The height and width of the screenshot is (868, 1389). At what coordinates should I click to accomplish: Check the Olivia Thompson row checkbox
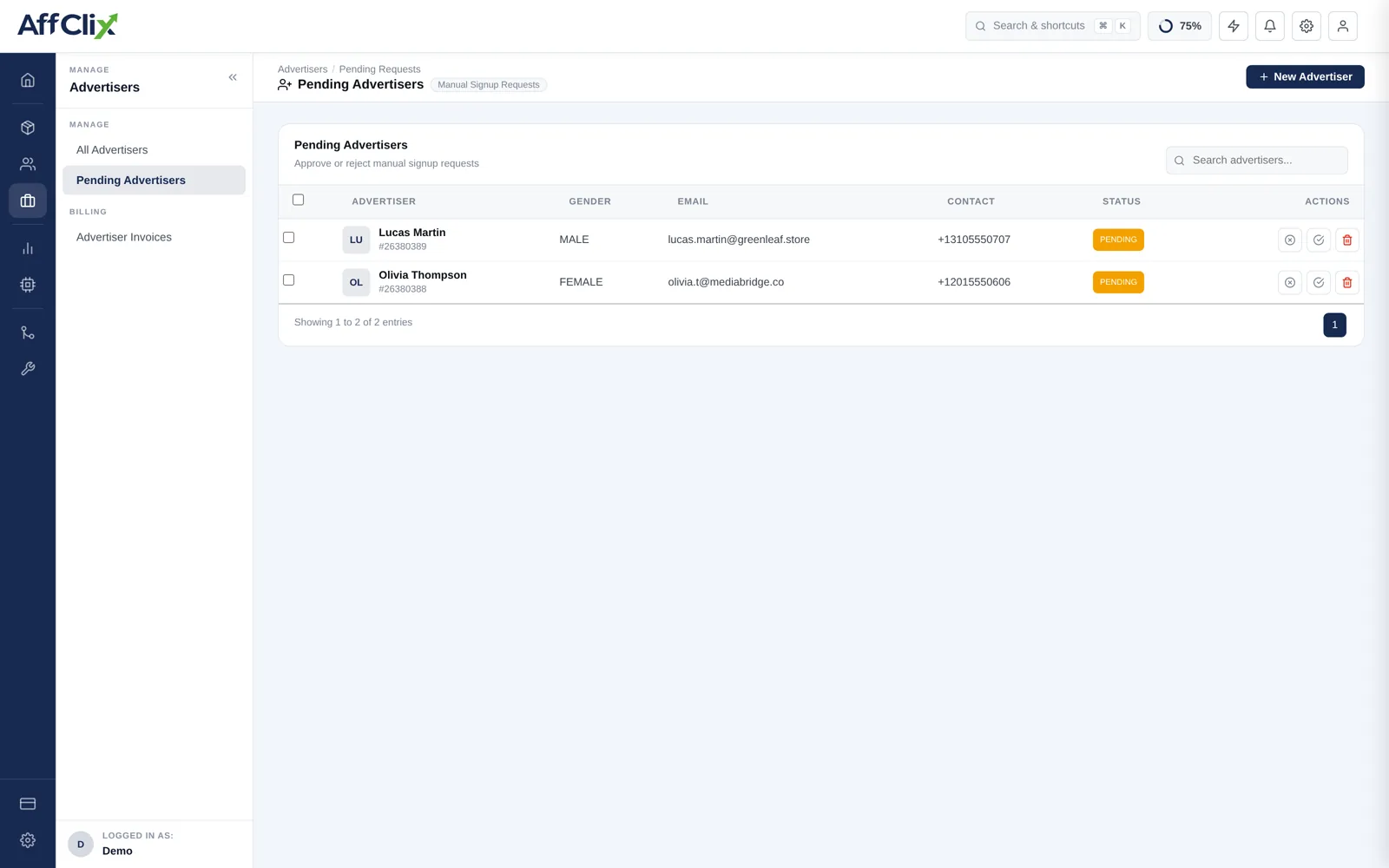click(288, 279)
